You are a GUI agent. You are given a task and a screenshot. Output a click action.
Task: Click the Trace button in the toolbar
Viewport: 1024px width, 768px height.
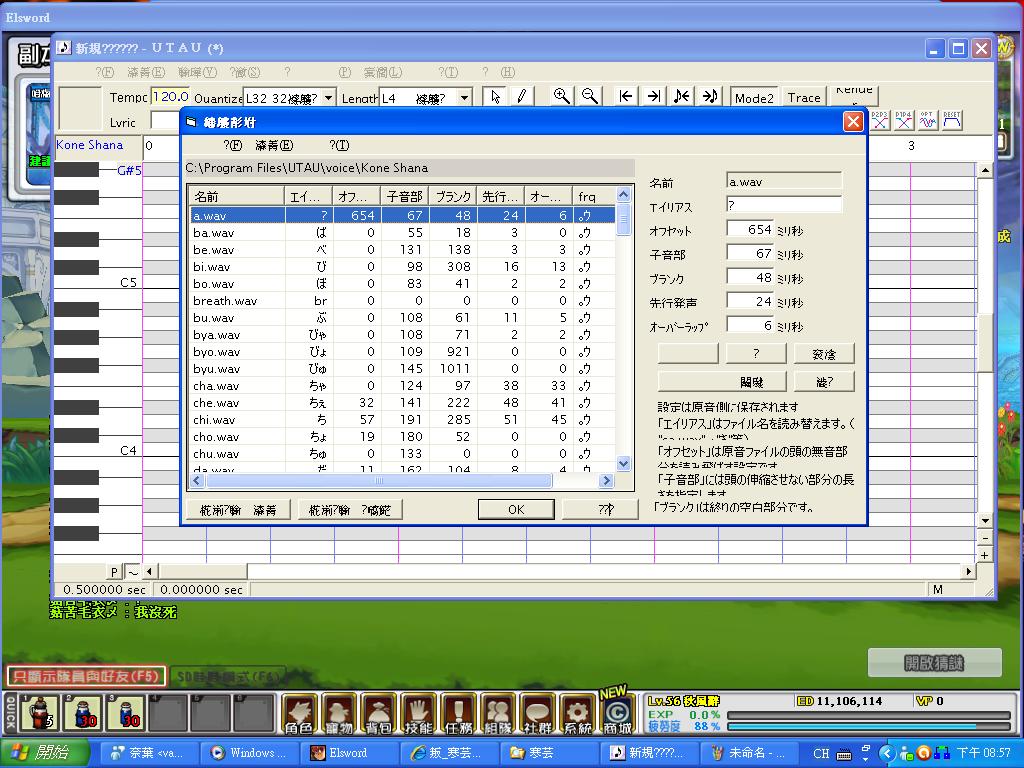click(803, 97)
